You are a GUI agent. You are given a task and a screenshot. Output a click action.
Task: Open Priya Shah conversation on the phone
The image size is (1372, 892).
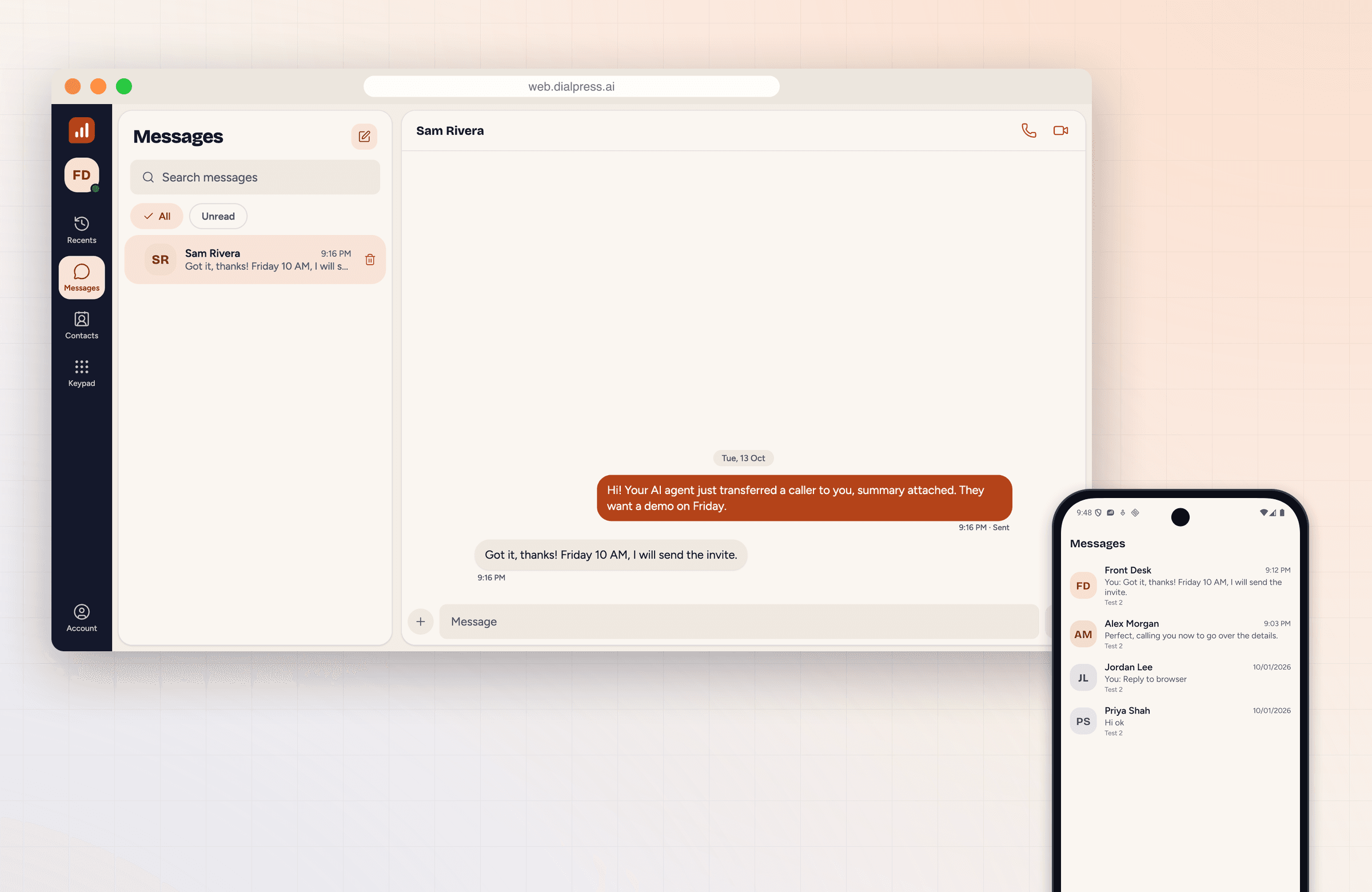[x=1179, y=722]
